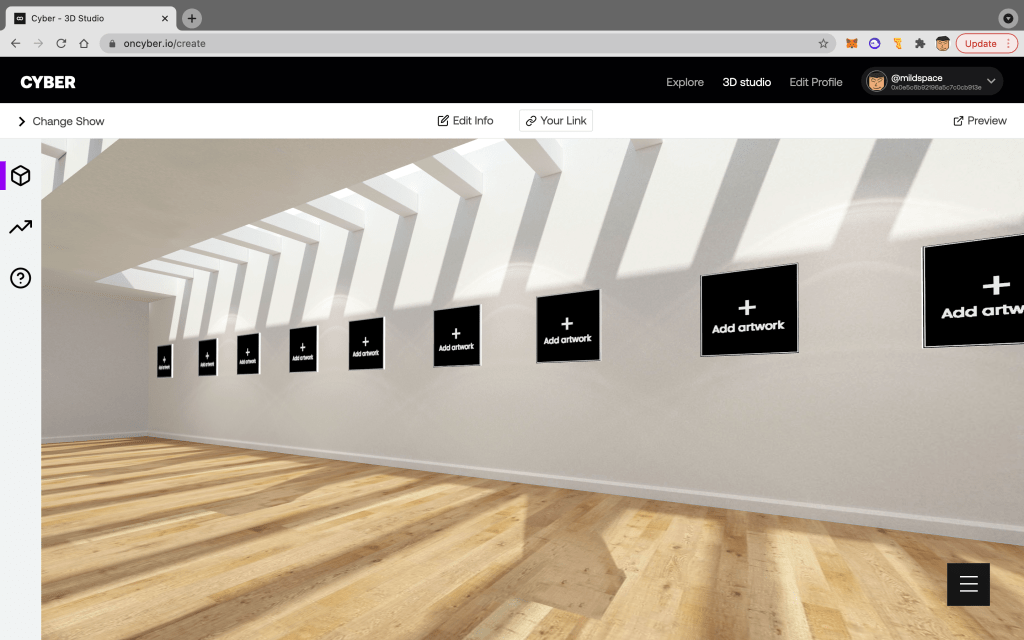Expand the Change Show chevron
This screenshot has height=640, width=1024.
22,121
